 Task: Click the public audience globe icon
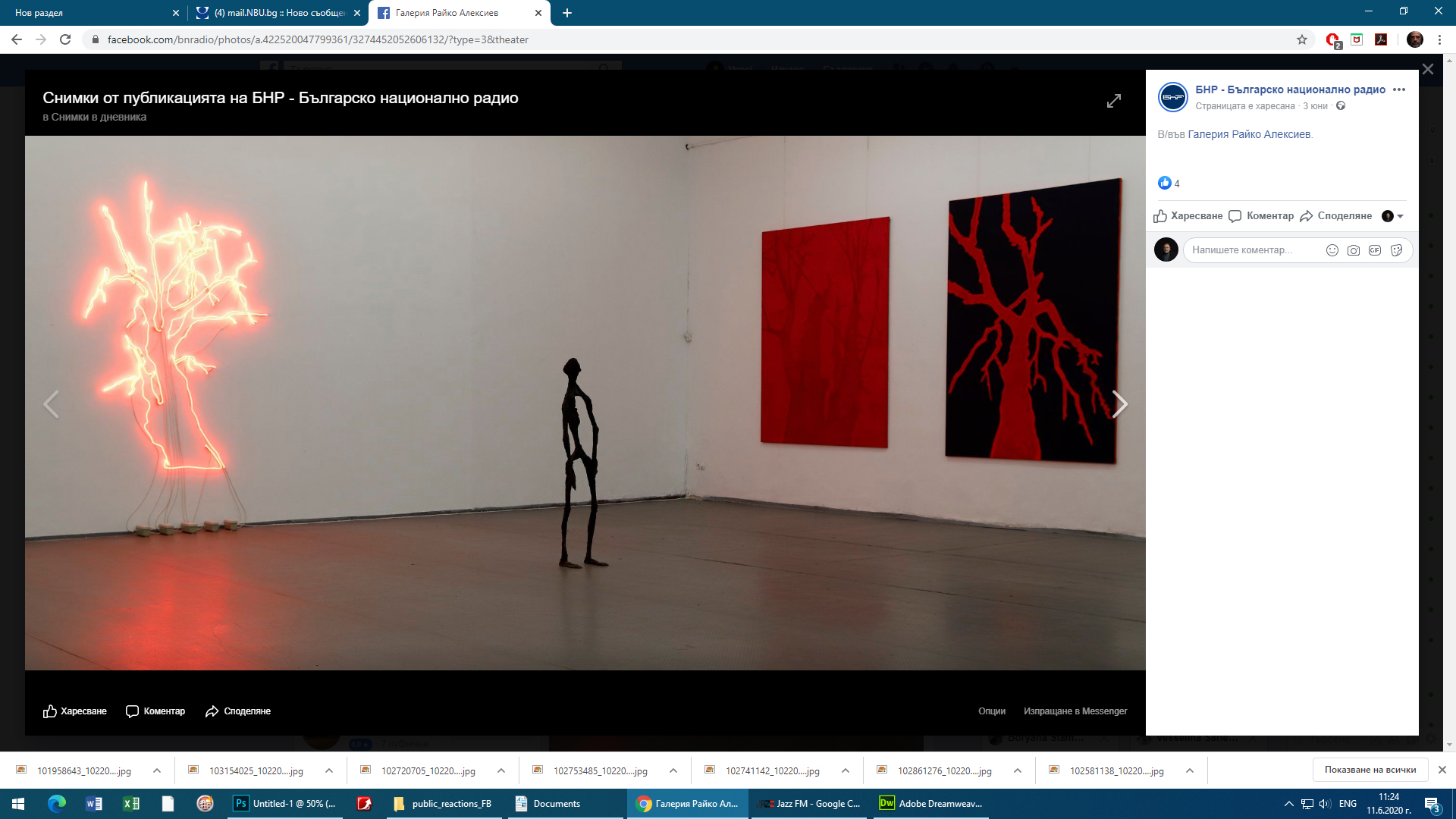[1341, 106]
